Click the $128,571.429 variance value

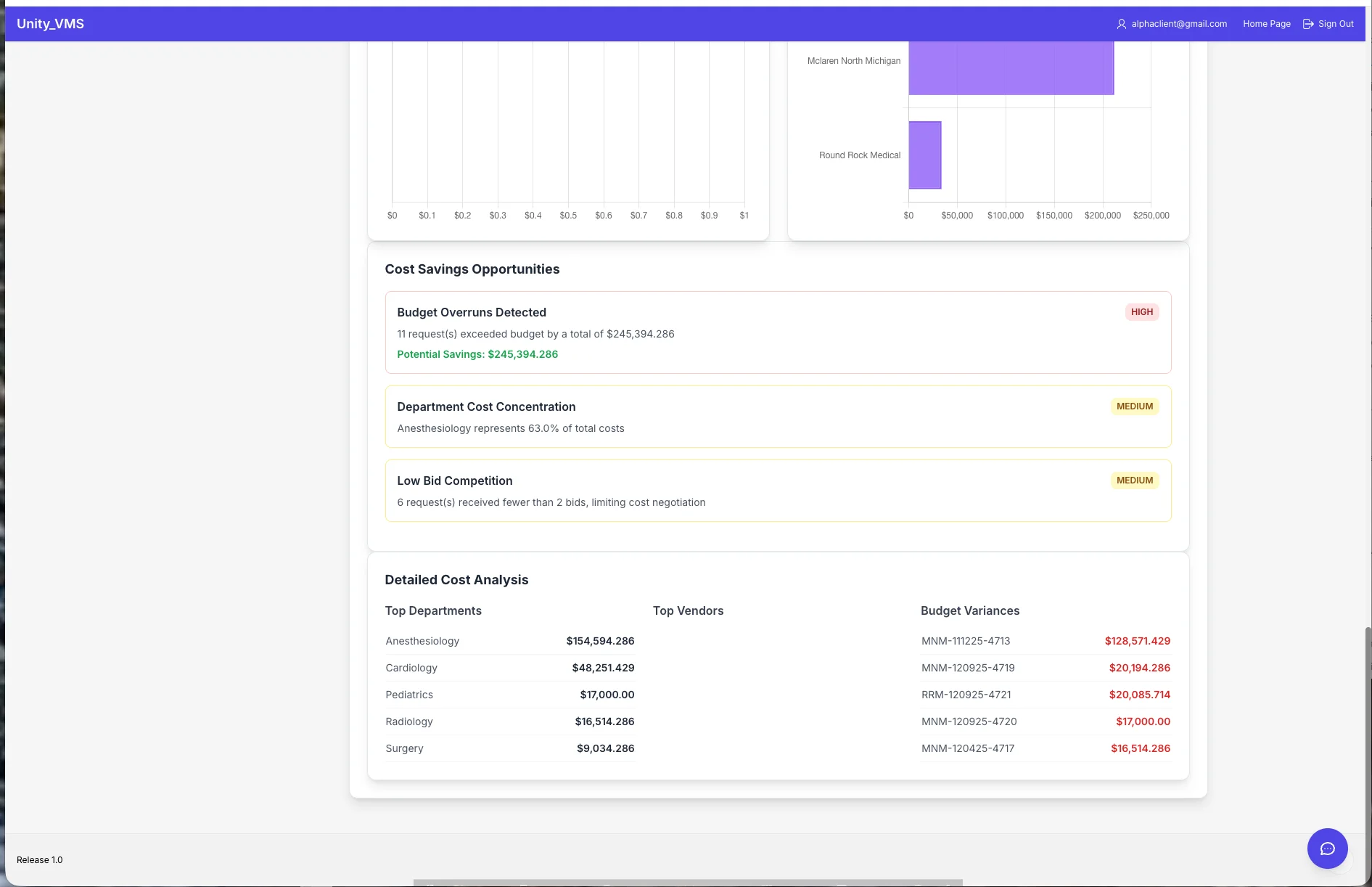tap(1137, 641)
